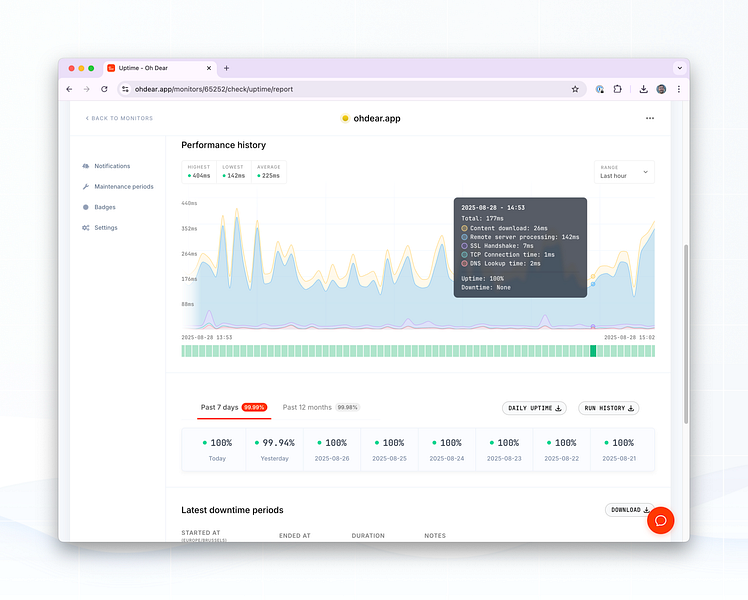Viewport: 748px width, 600px height.
Task: Click Download for latest downtime periods
Action: pyautogui.click(x=629, y=510)
